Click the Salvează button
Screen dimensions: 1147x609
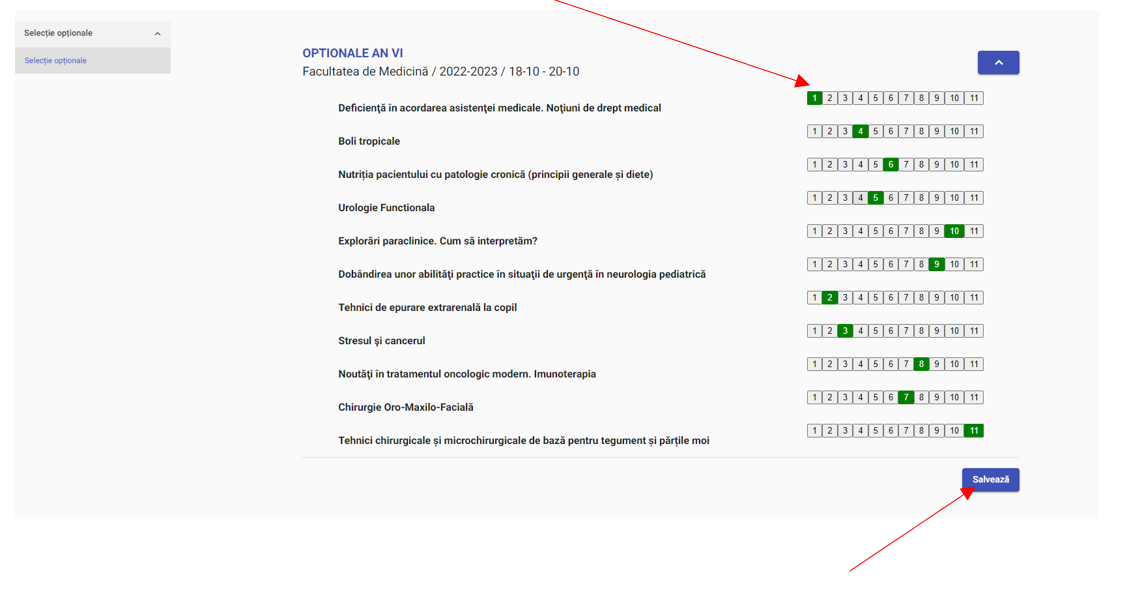pyautogui.click(x=990, y=480)
